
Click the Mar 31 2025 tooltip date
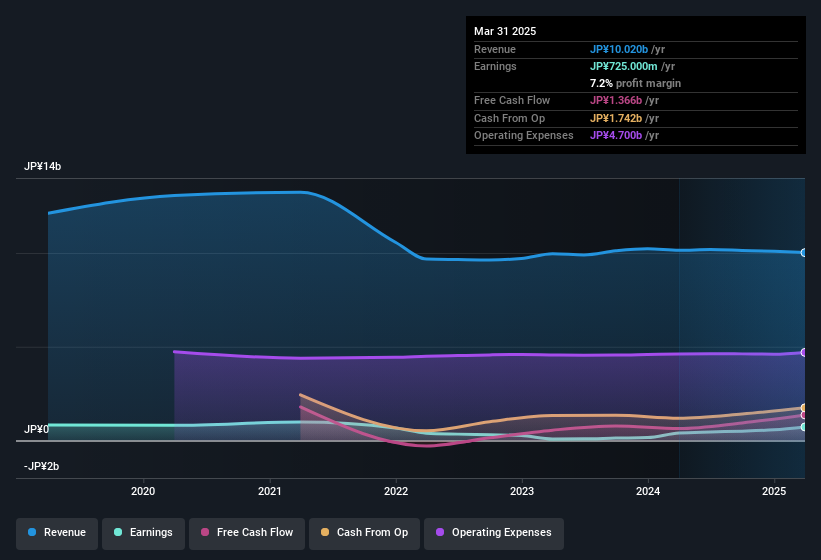coord(505,31)
